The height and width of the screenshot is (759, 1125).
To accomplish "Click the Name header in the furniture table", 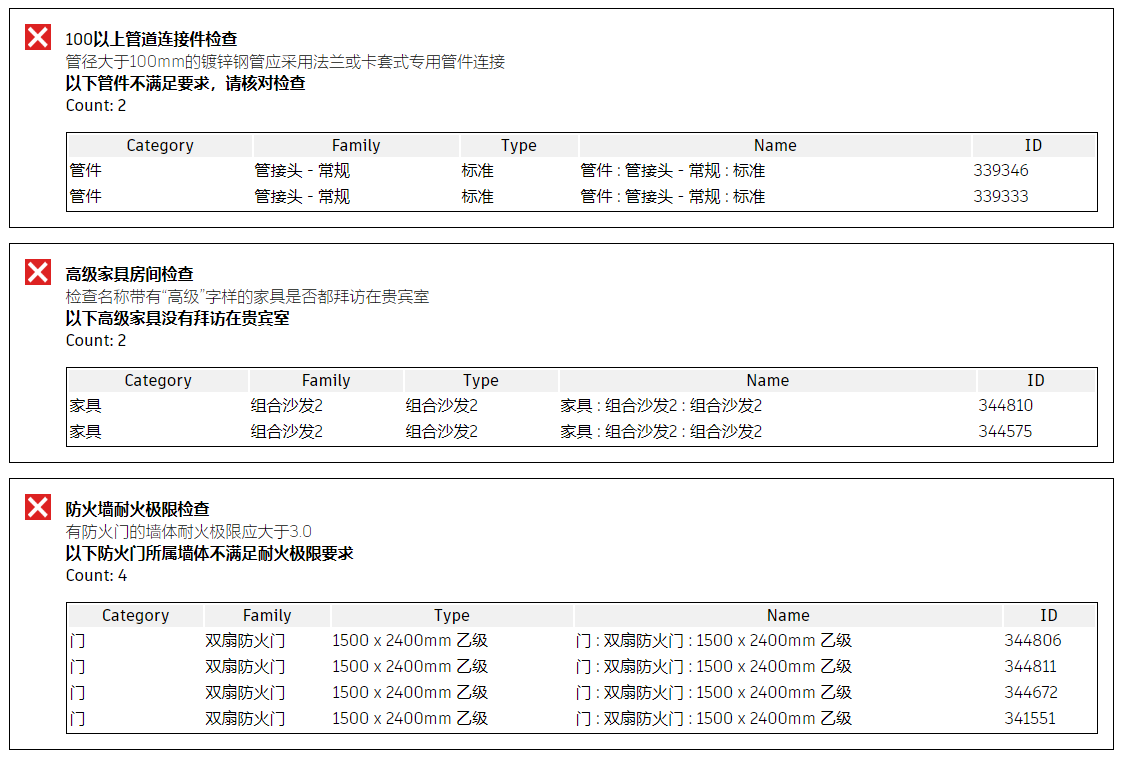I will (768, 380).
